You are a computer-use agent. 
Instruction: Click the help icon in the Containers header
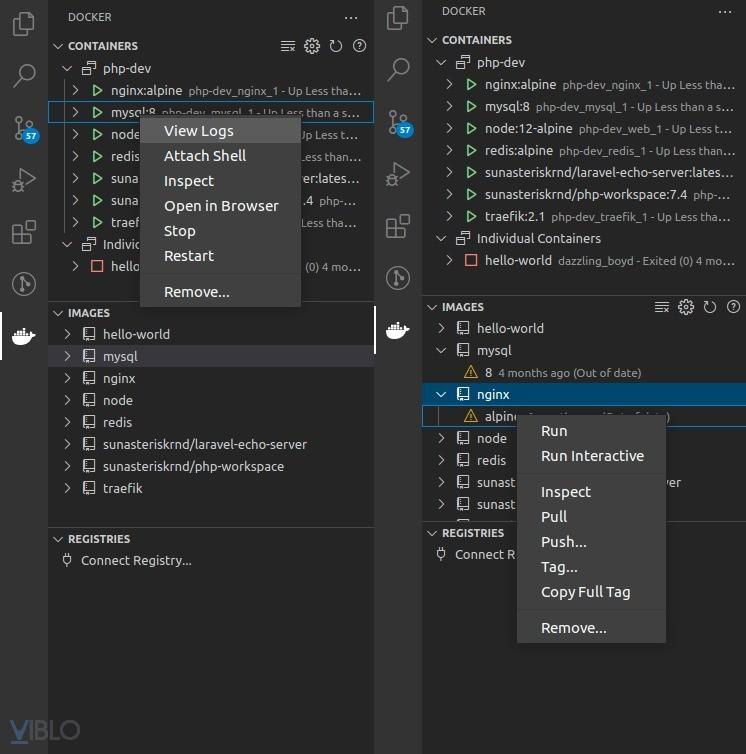coord(360,46)
